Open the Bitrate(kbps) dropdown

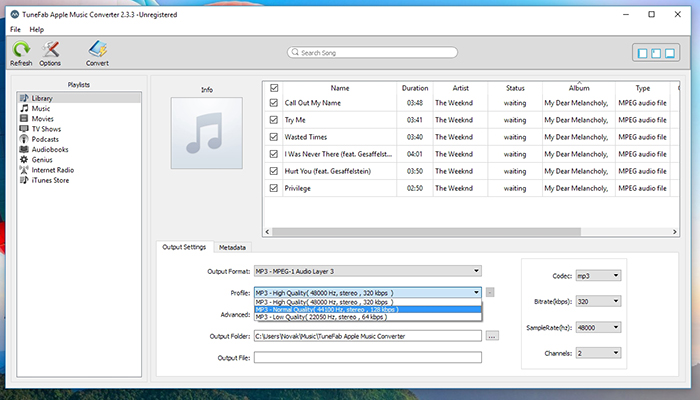(x=598, y=301)
